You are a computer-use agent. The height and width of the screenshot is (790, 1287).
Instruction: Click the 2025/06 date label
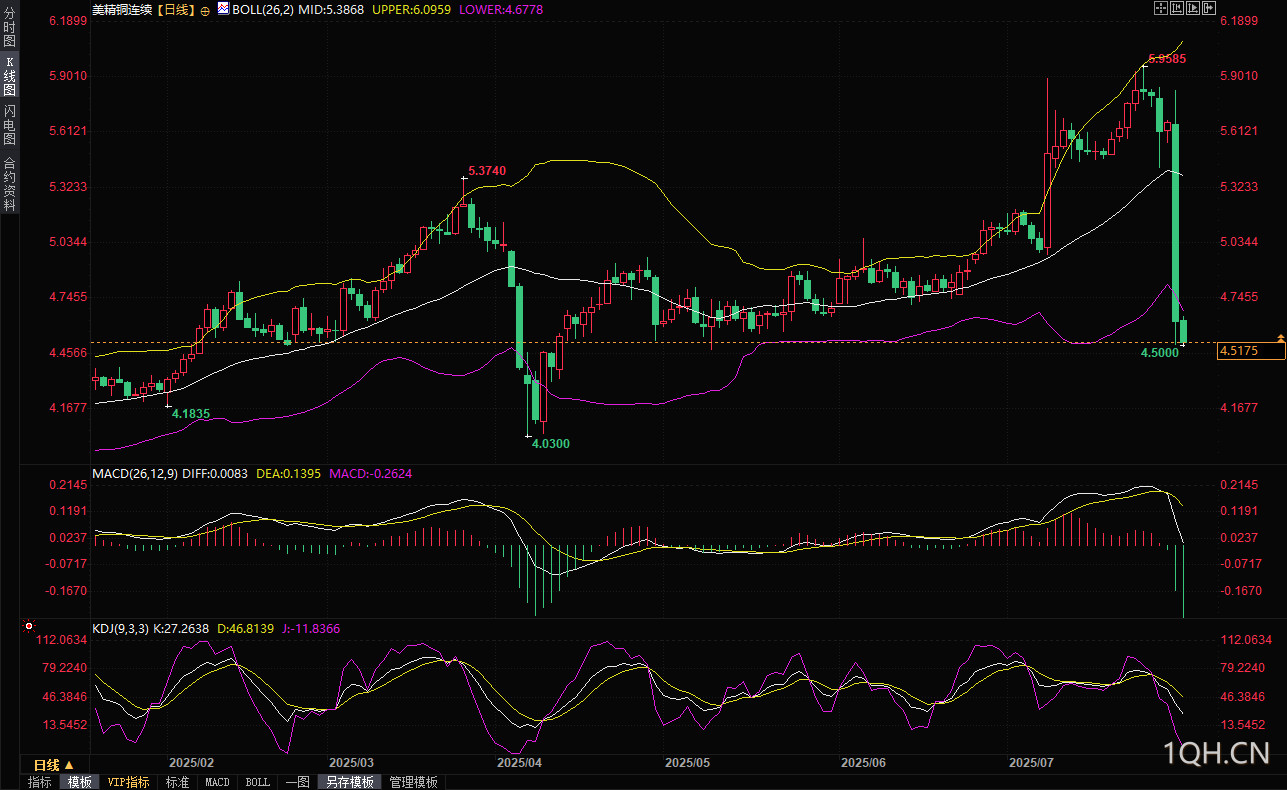[865, 762]
